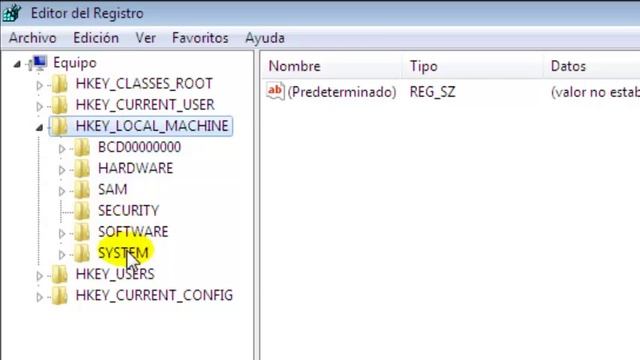Screen dimensions: 640x360
Task: Expand the SOFTWARE subkey
Action: (x=62, y=234)
